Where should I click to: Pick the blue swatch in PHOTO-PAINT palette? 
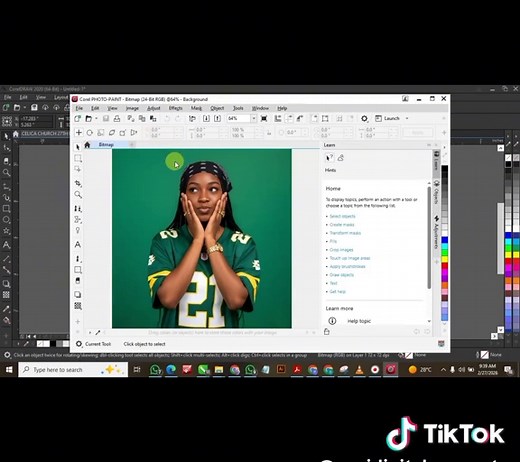(445, 240)
